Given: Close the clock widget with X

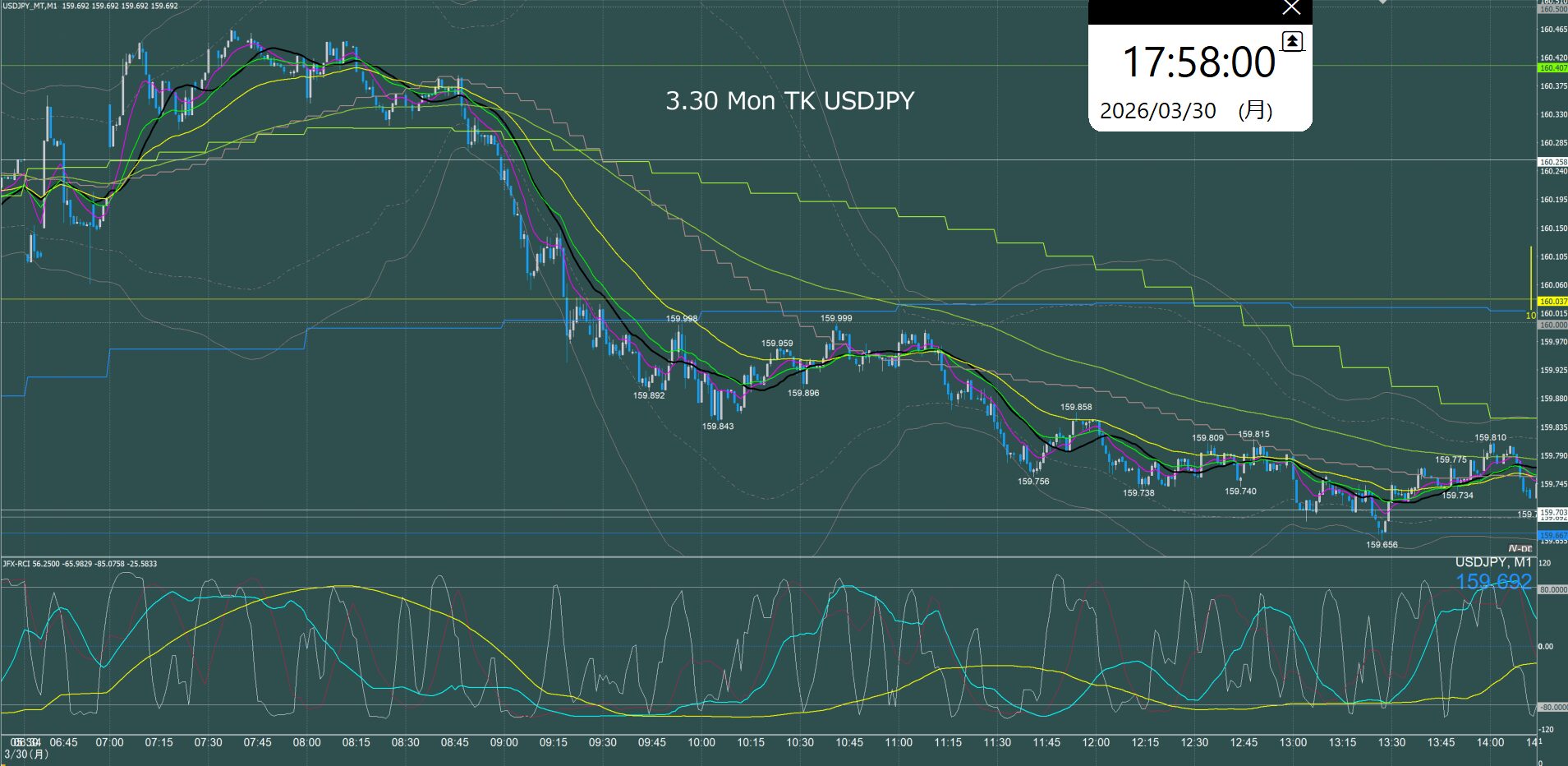Looking at the screenshot, I should pos(1291,9).
